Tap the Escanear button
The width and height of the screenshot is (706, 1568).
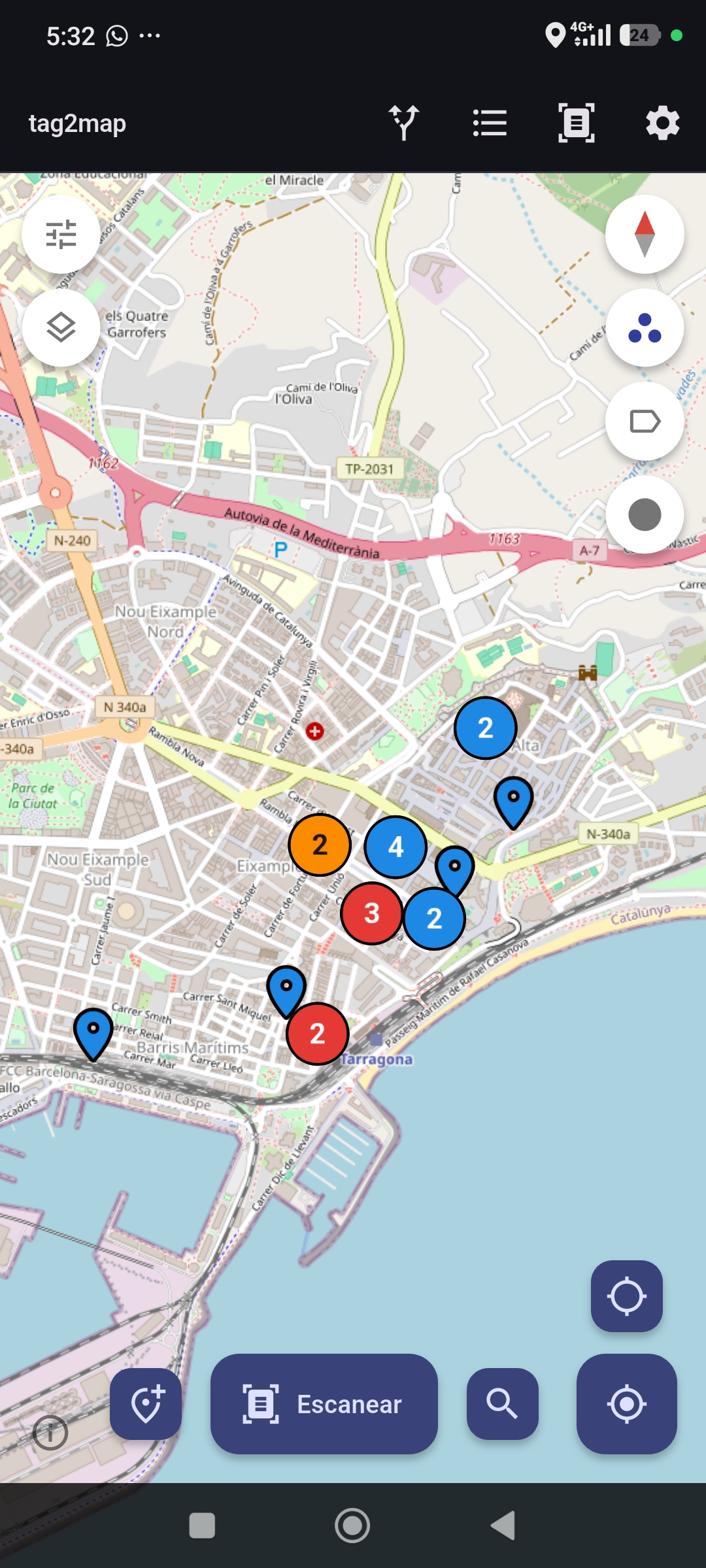(324, 1403)
